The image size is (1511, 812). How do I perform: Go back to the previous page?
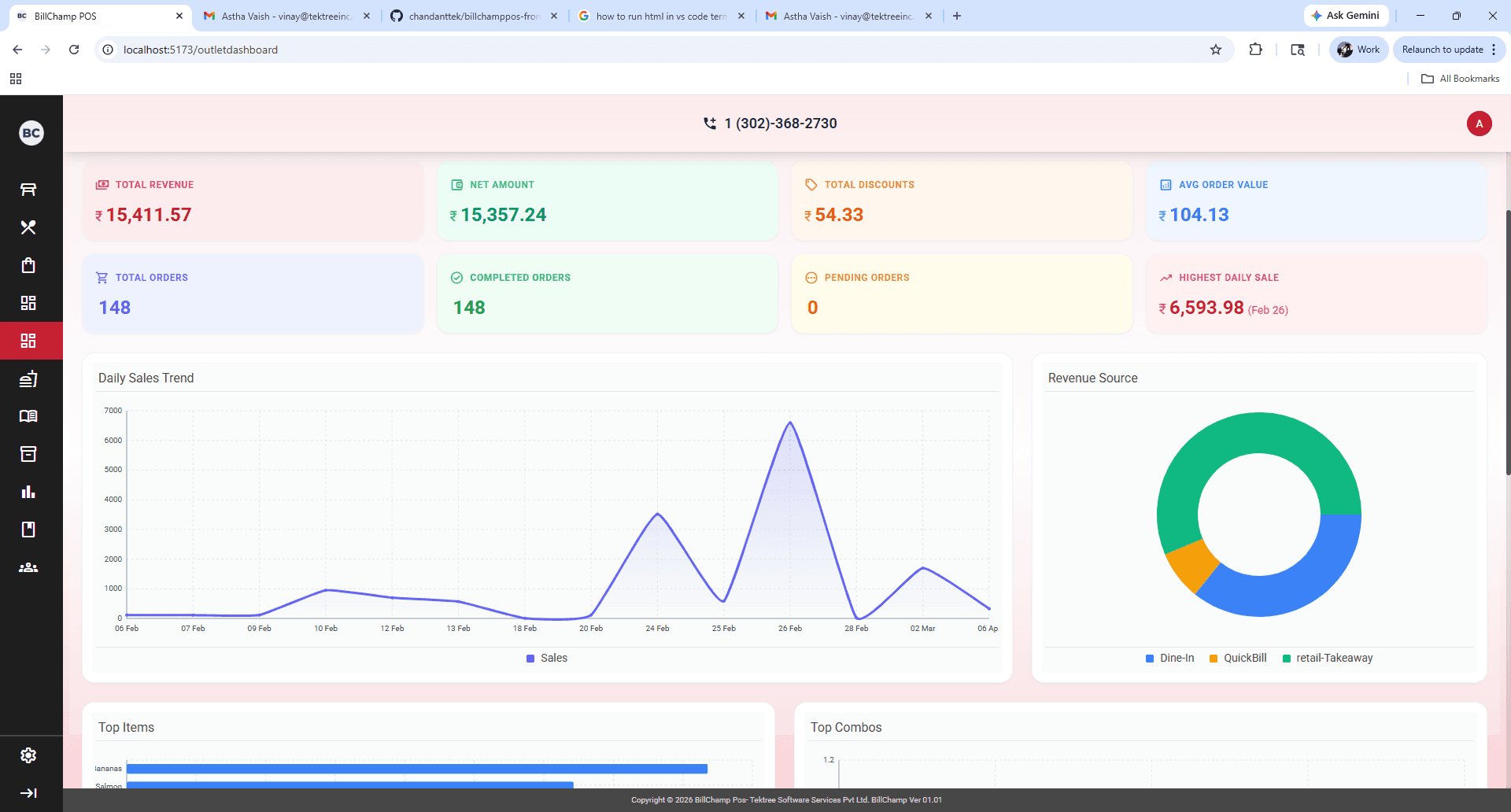pos(17,50)
